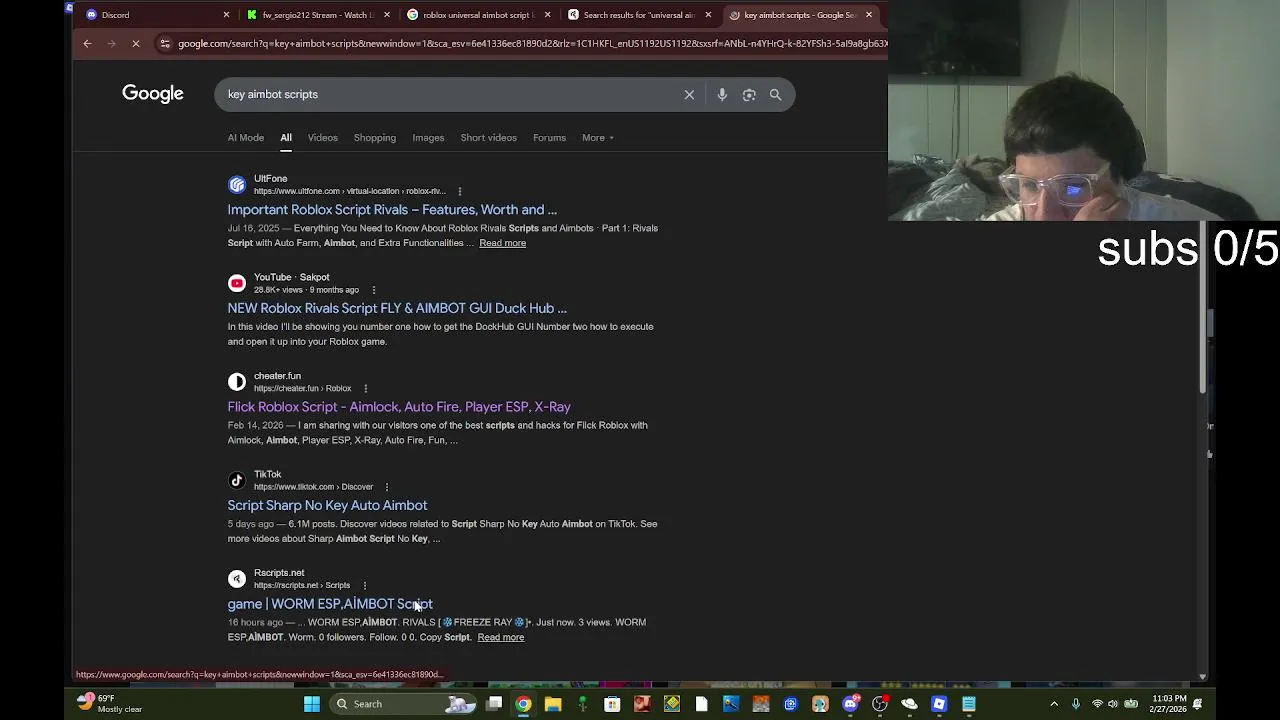
Task: Open File Explorer from the taskbar
Action: click(553, 704)
